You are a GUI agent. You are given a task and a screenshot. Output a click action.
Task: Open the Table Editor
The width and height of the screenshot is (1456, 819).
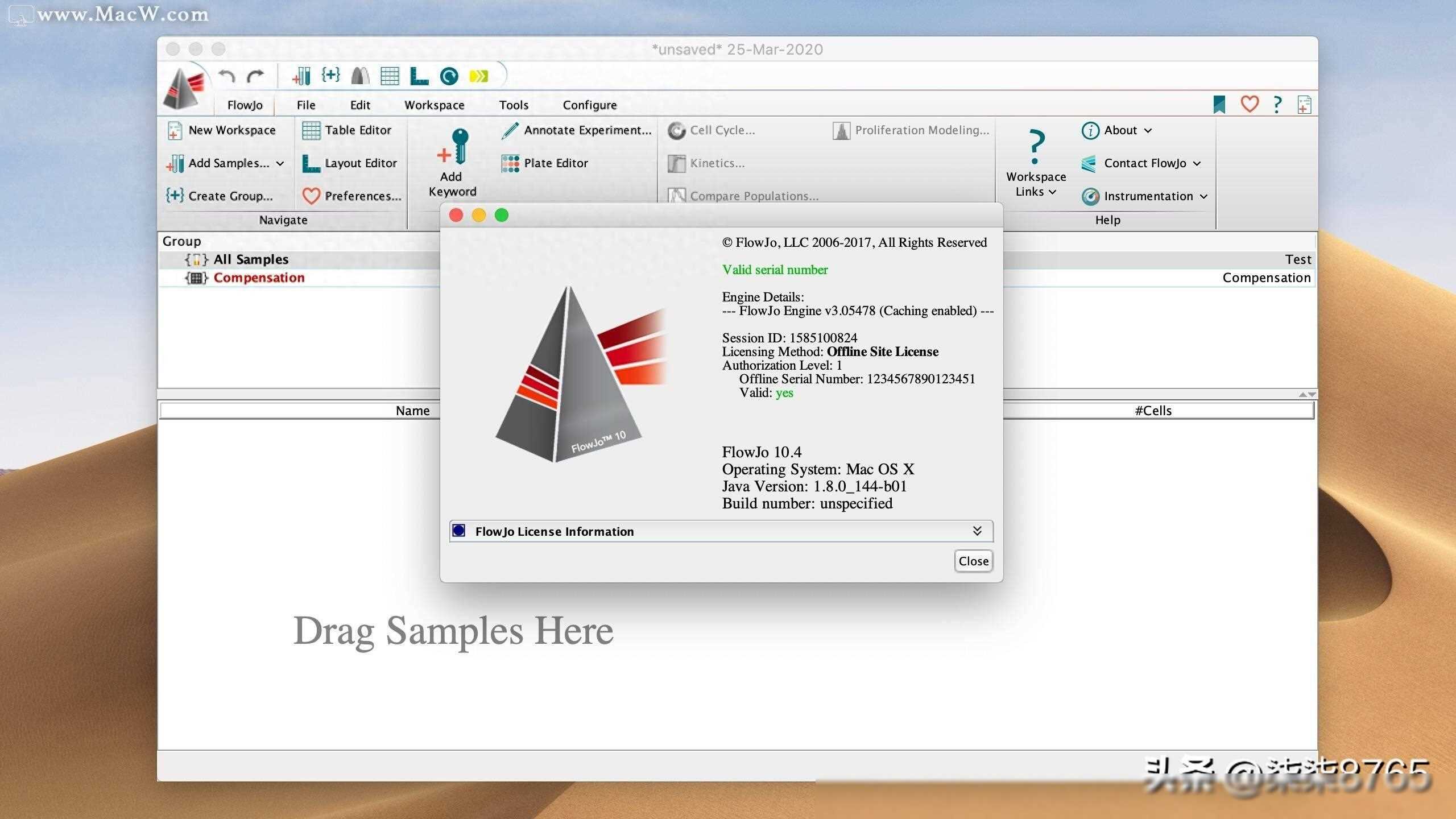point(347,130)
